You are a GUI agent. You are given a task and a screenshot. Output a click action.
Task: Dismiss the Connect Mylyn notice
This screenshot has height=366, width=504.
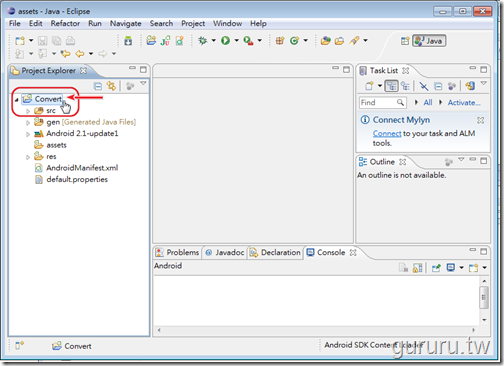(x=480, y=120)
